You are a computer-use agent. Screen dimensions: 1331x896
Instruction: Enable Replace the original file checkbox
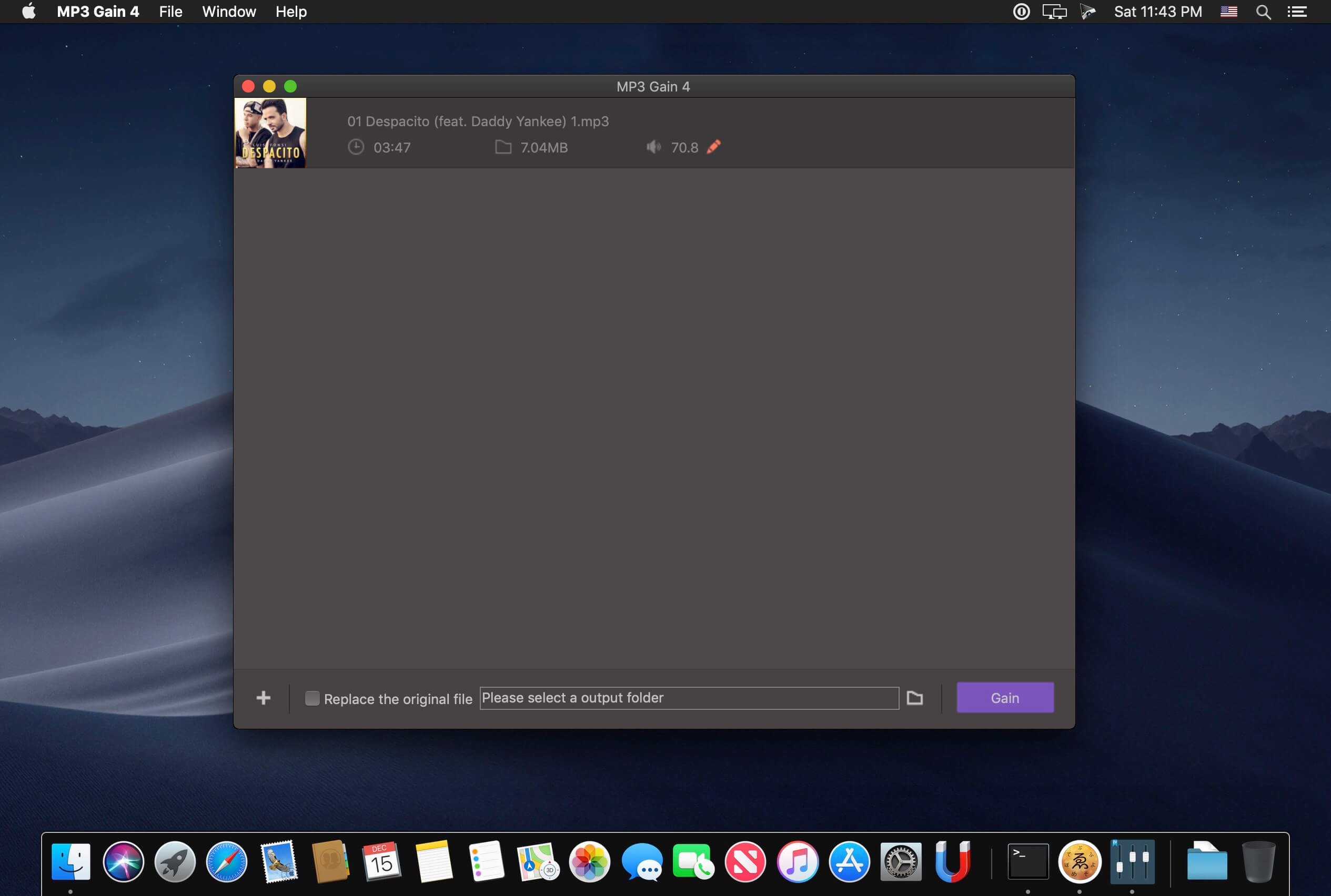pos(312,698)
